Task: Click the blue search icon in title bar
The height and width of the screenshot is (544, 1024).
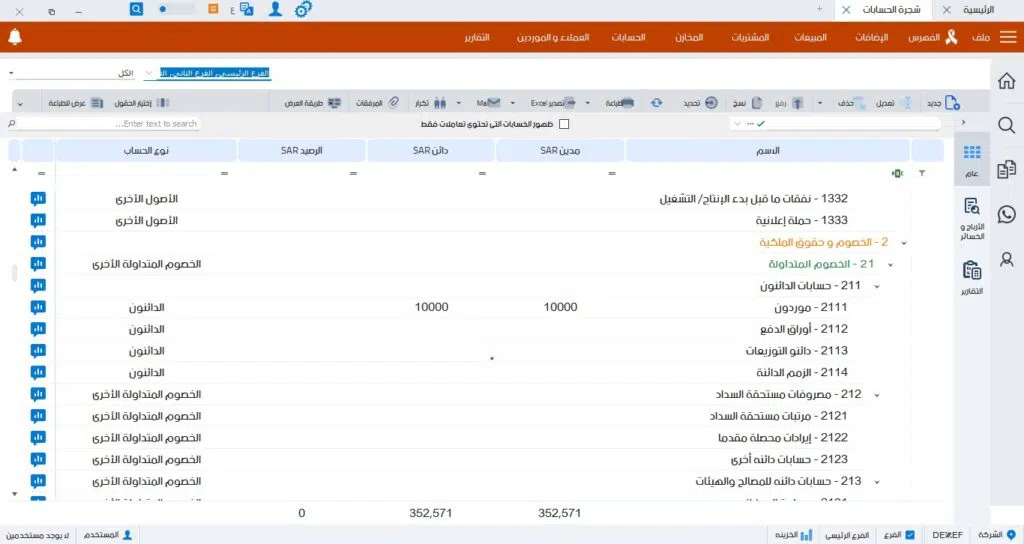Action: pyautogui.click(x=136, y=9)
